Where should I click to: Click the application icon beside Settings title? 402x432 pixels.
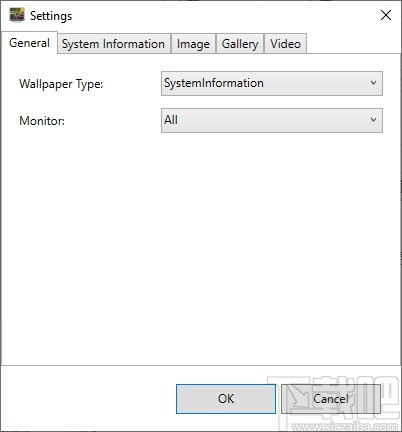[17, 15]
